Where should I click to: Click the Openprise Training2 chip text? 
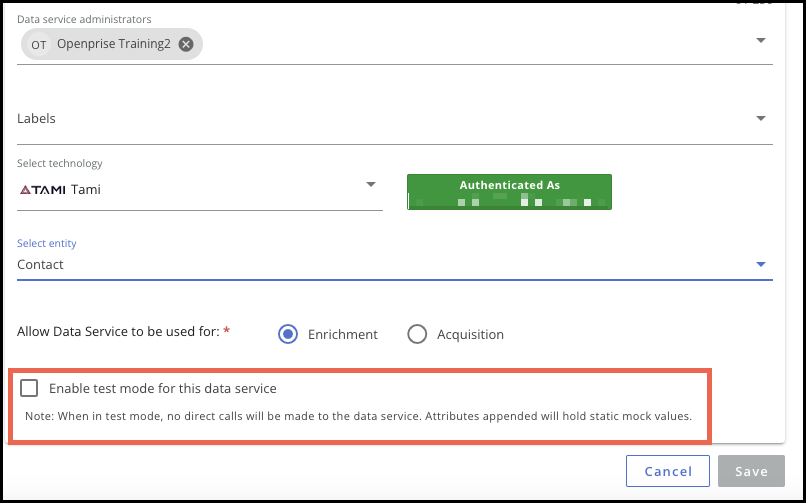[x=114, y=44]
